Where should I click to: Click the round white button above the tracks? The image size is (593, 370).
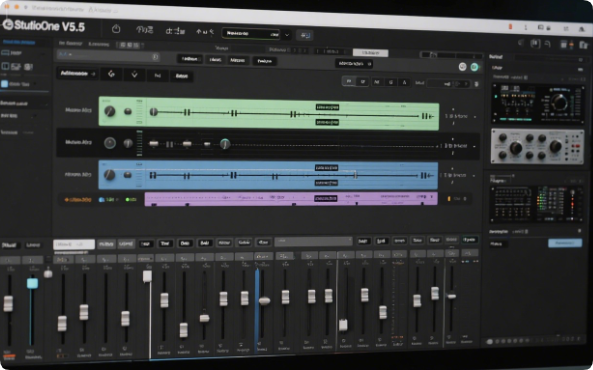point(463,67)
